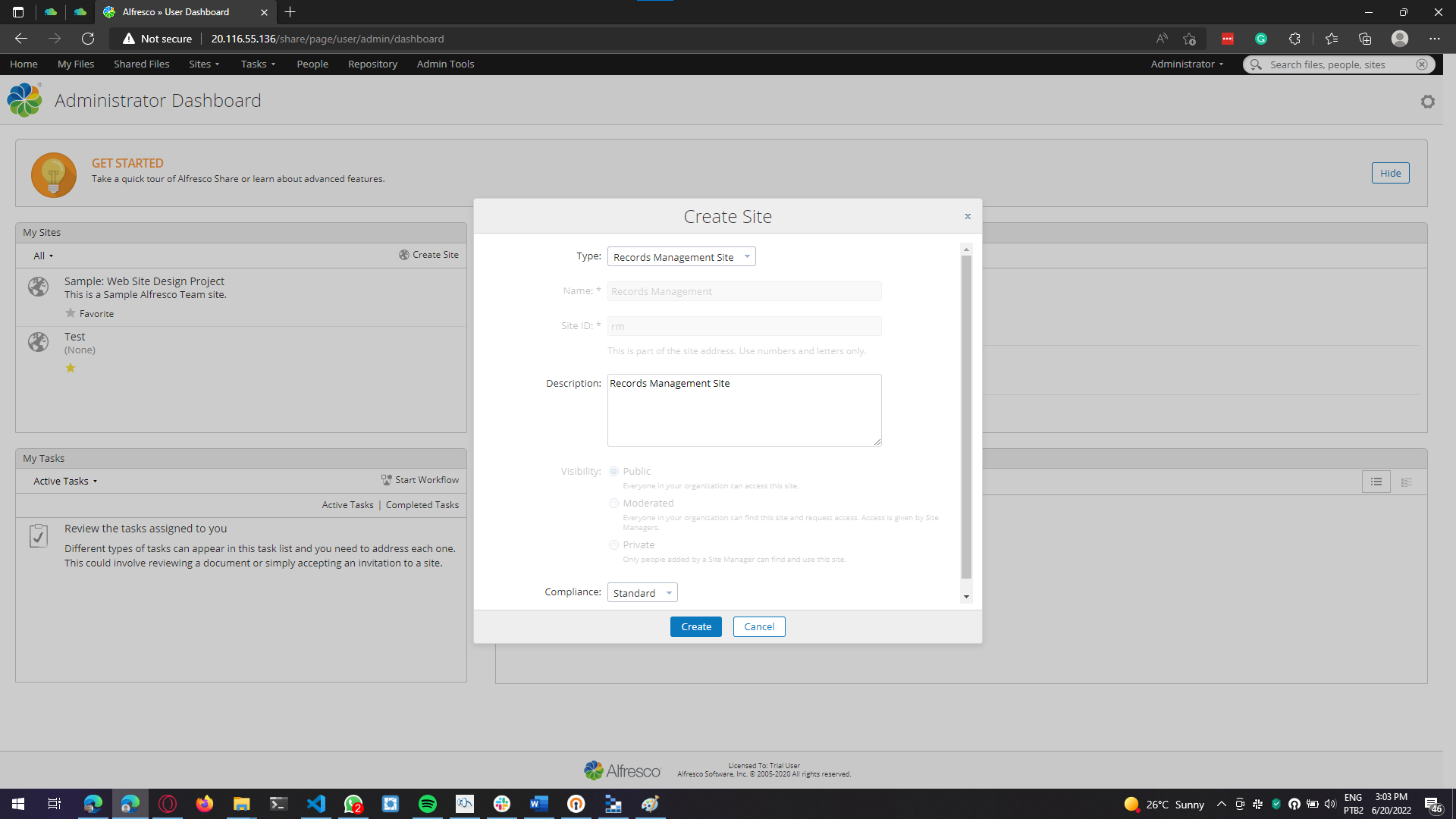The width and height of the screenshot is (1456, 819).
Task: Open Shared Files in the navigation bar
Action: point(141,64)
